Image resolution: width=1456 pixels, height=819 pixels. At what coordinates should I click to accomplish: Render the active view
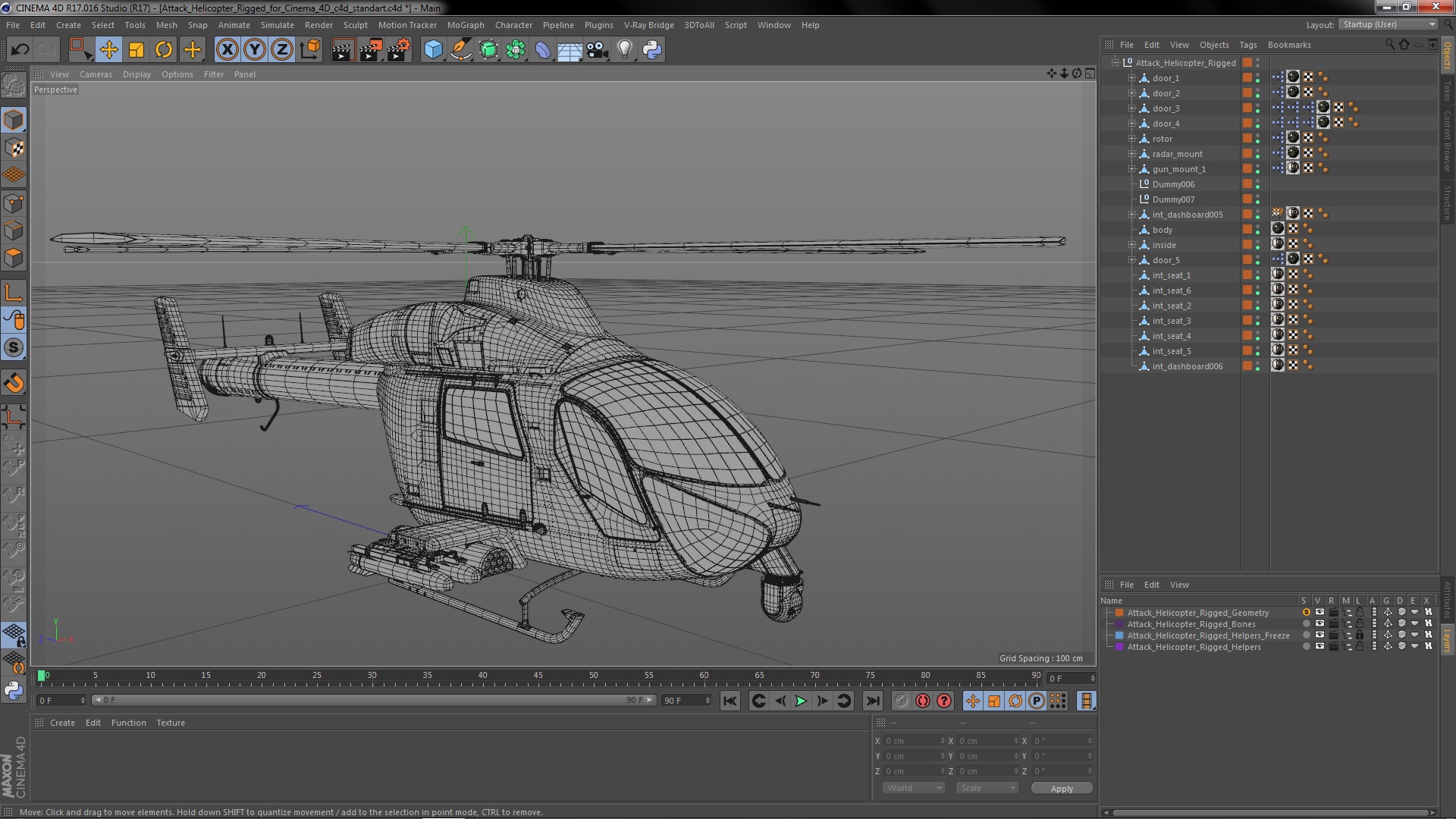point(343,50)
